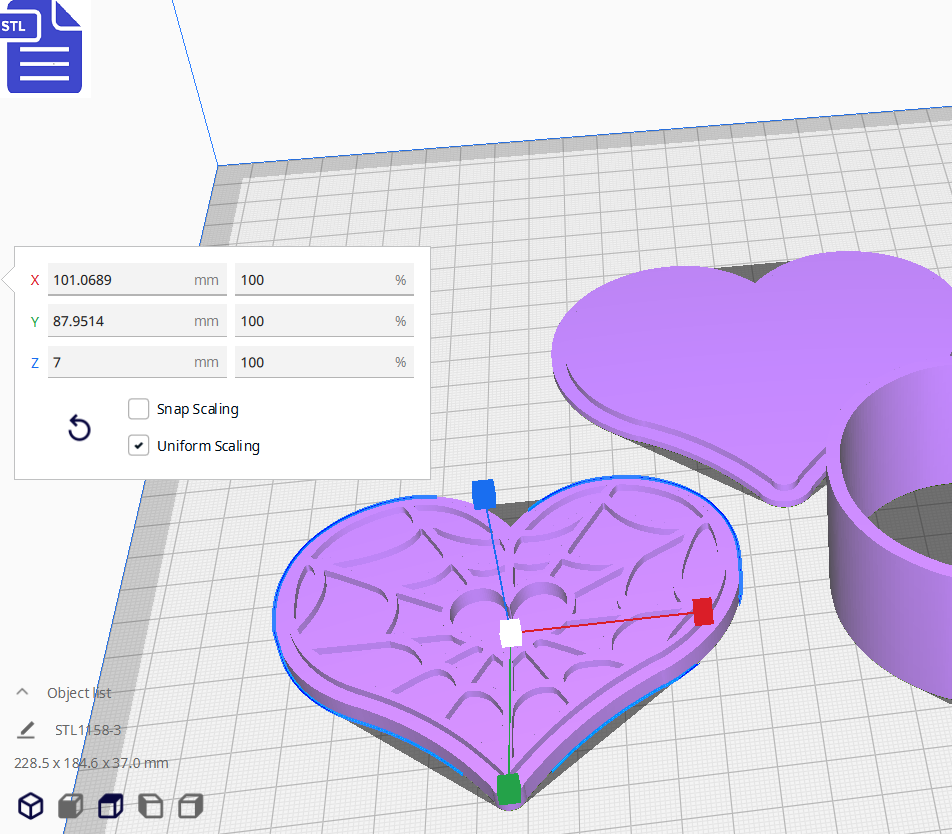Enable the Snap Scaling checkbox
This screenshot has height=834, width=952.
click(x=138, y=408)
